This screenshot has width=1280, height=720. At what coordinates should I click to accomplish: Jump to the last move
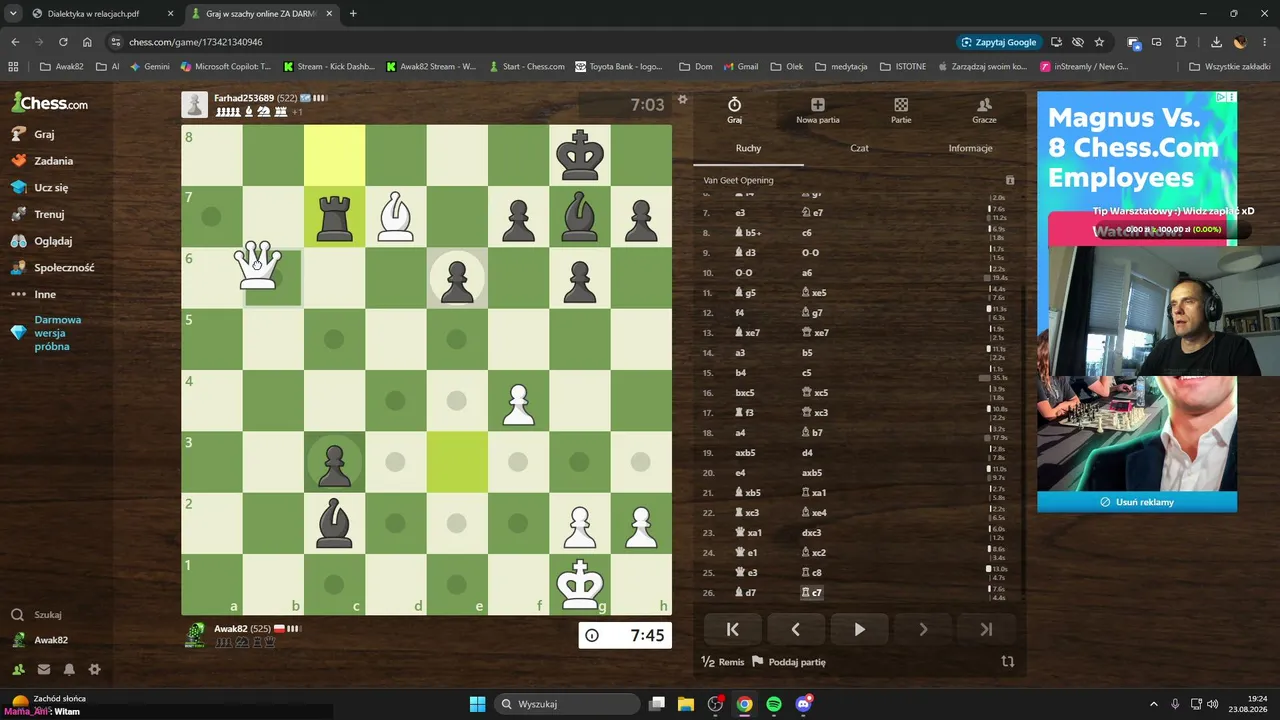point(986,629)
